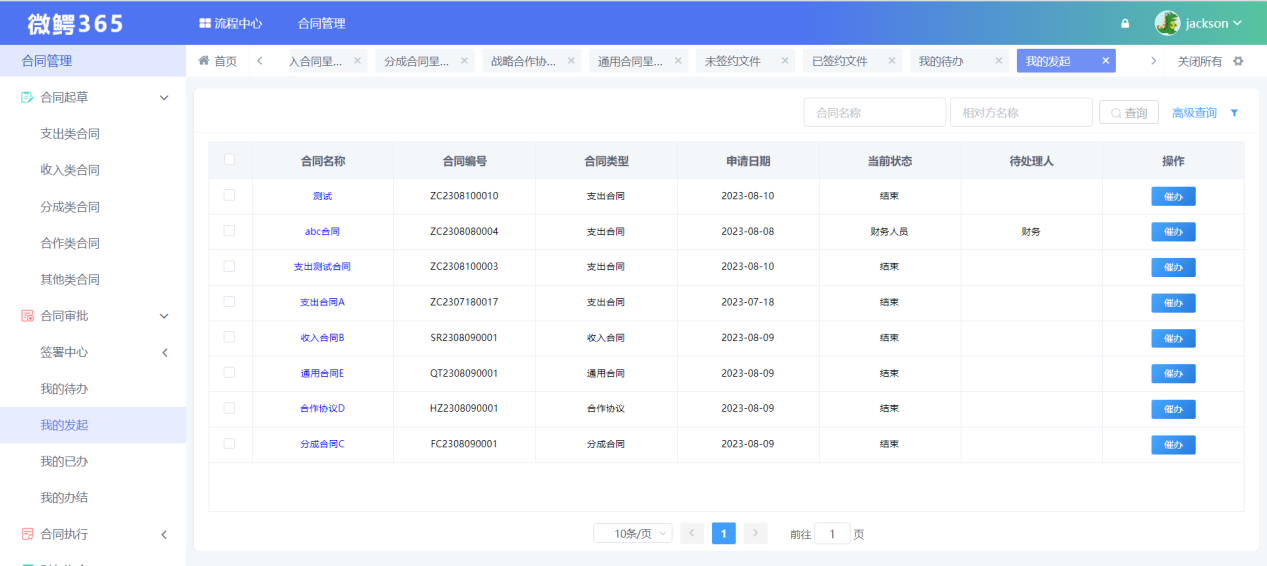Screen dimensions: 1267x566
Task: Open the 10条/页 page size dropdown
Action: coord(633,534)
